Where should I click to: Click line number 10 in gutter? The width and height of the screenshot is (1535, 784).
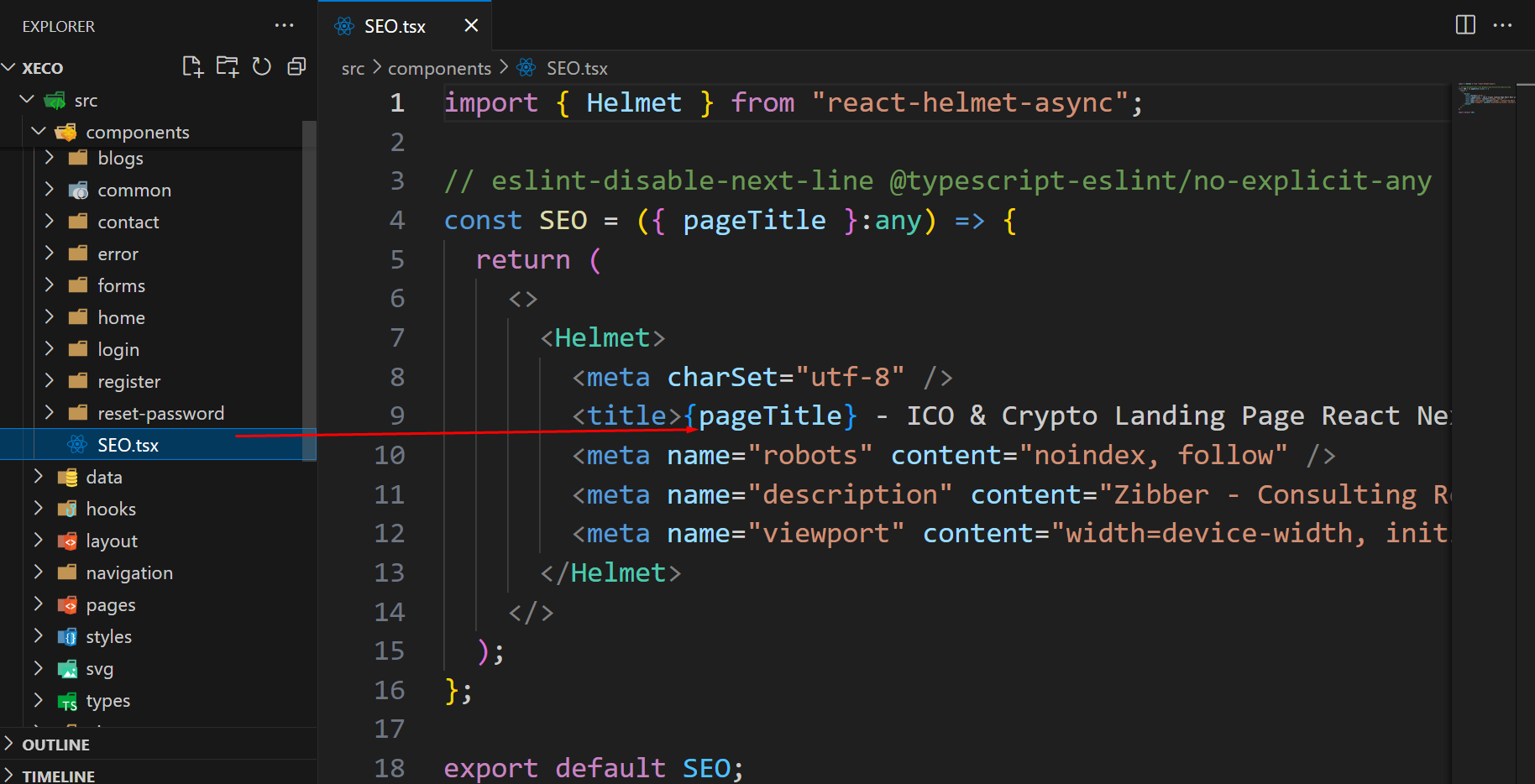point(389,455)
